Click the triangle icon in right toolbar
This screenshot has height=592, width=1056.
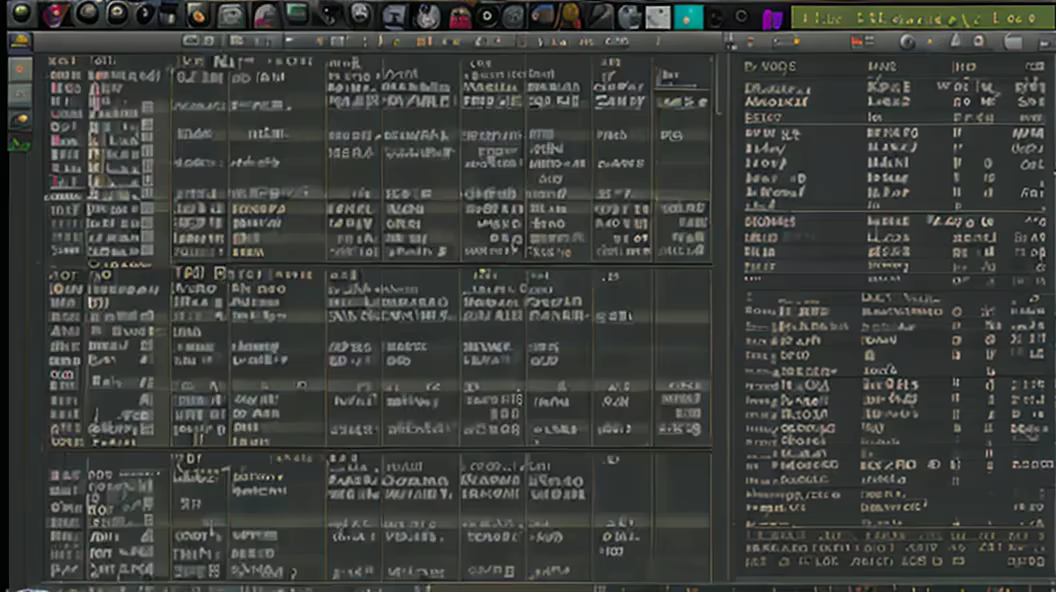(954, 42)
